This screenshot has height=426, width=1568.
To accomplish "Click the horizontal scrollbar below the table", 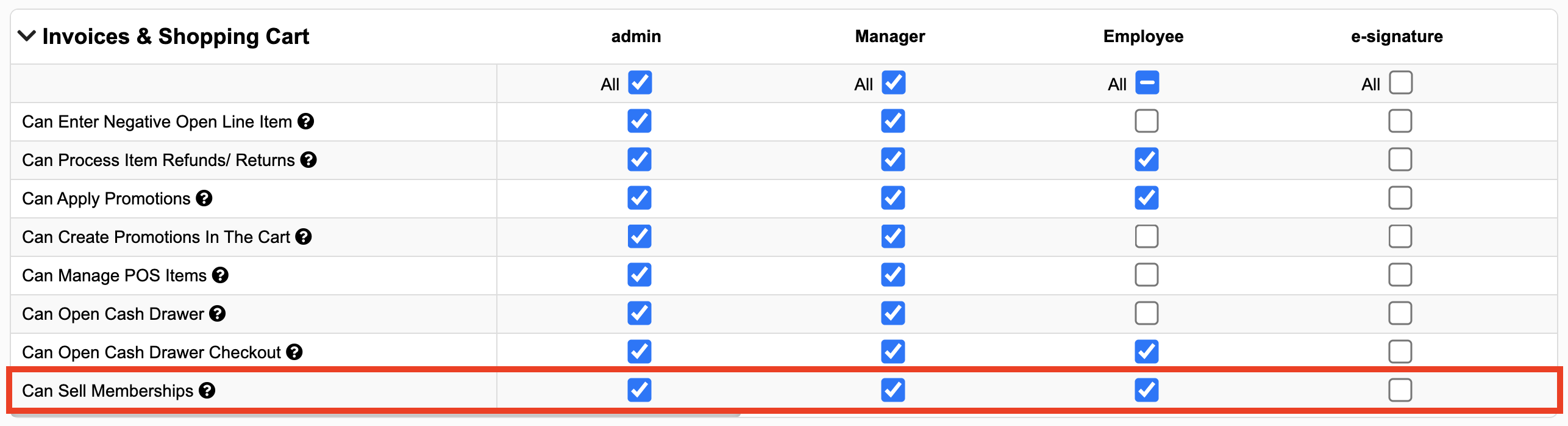I will [376, 414].
